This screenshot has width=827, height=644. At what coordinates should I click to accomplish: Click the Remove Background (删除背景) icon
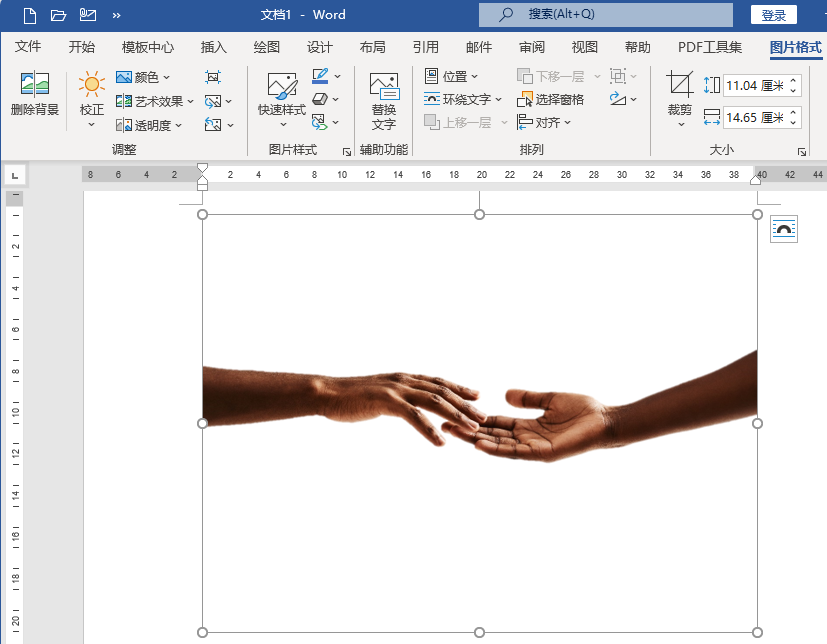pos(35,84)
